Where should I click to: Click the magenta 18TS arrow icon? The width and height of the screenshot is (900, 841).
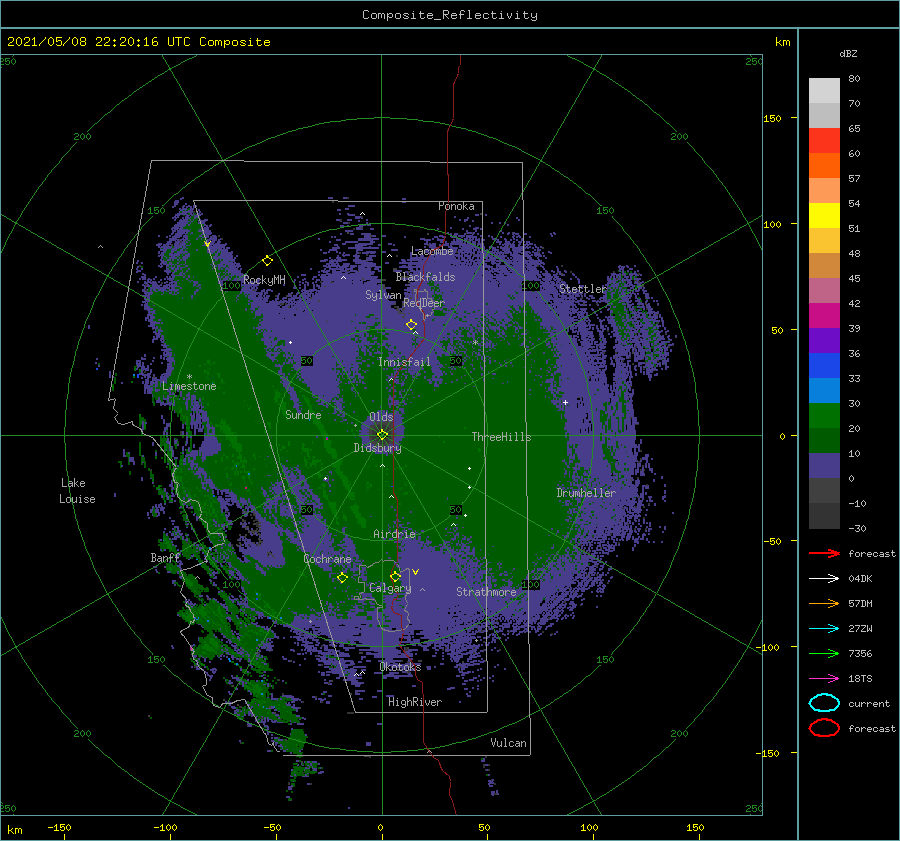pyautogui.click(x=824, y=679)
